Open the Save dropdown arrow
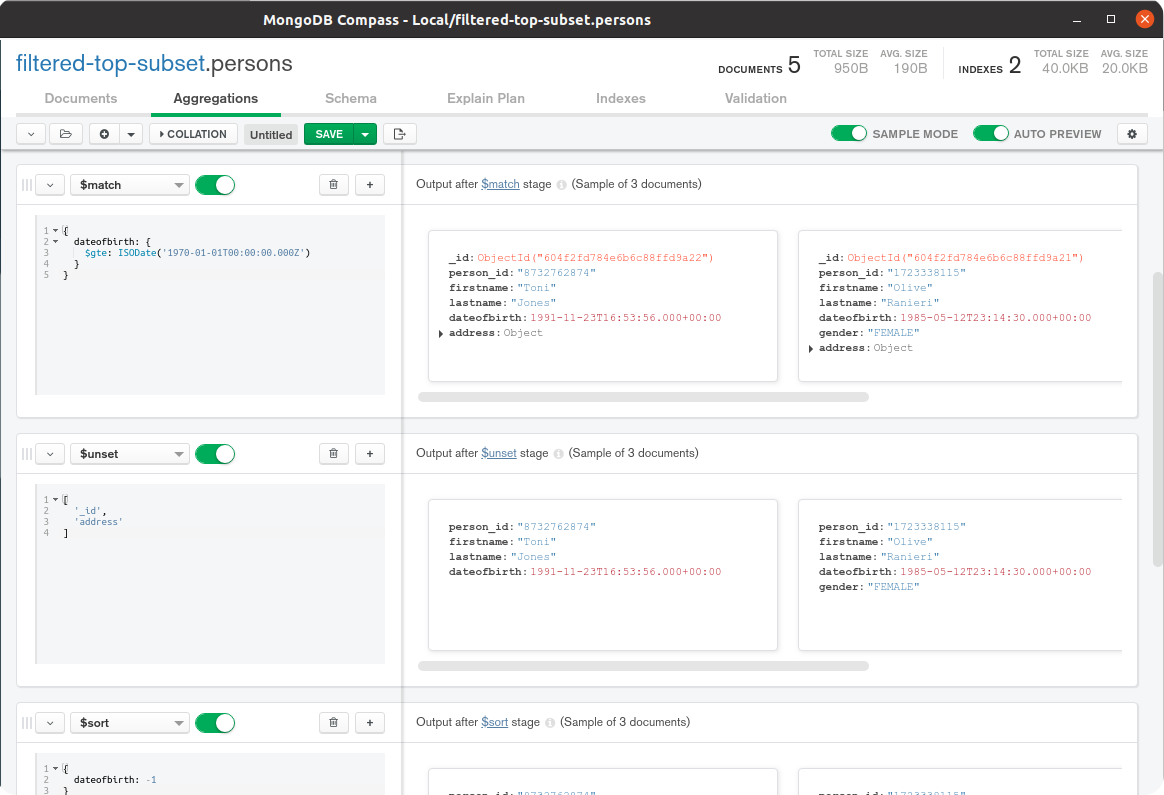 (x=365, y=134)
